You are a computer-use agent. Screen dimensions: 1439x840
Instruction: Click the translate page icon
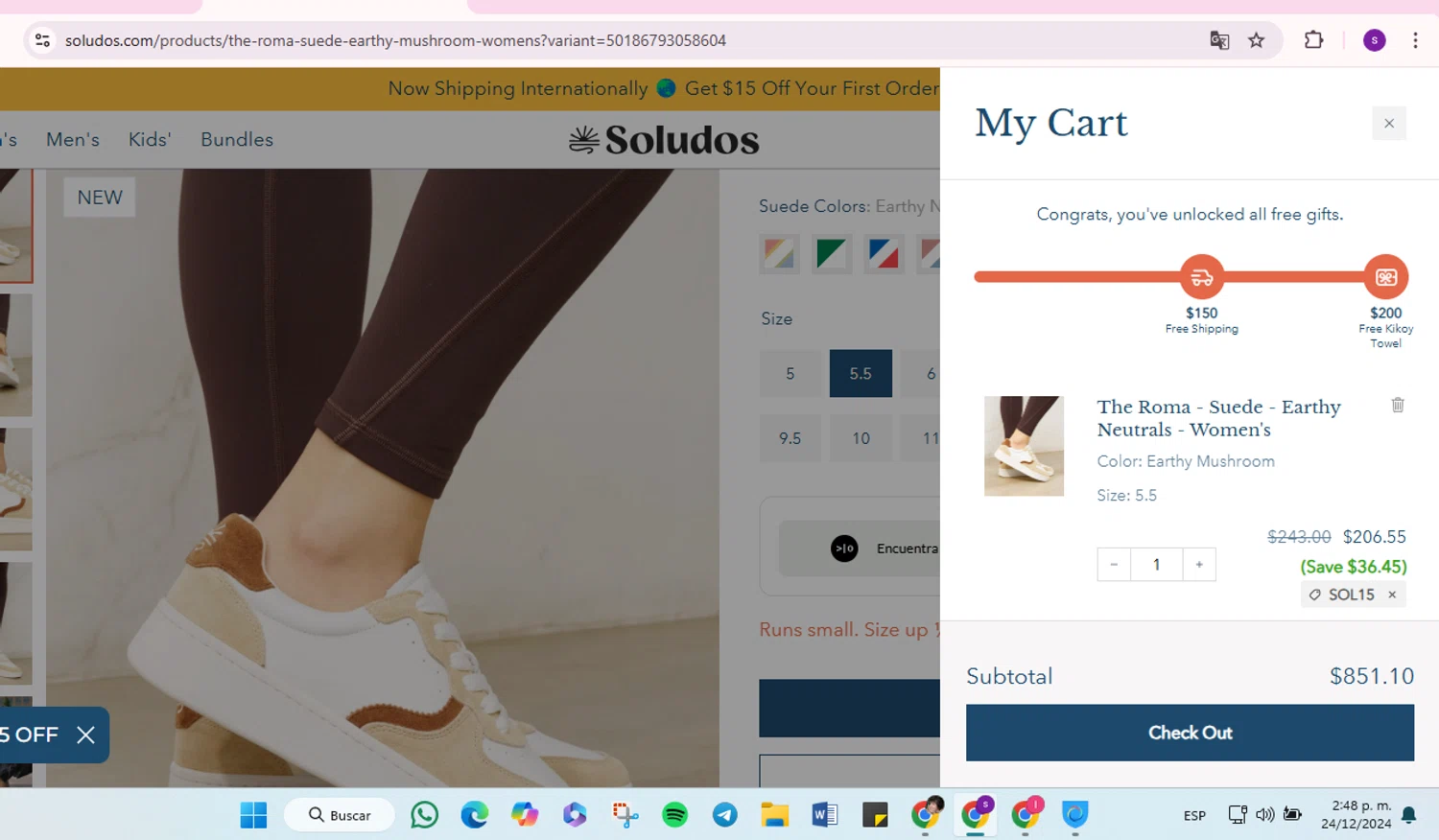[x=1219, y=40]
